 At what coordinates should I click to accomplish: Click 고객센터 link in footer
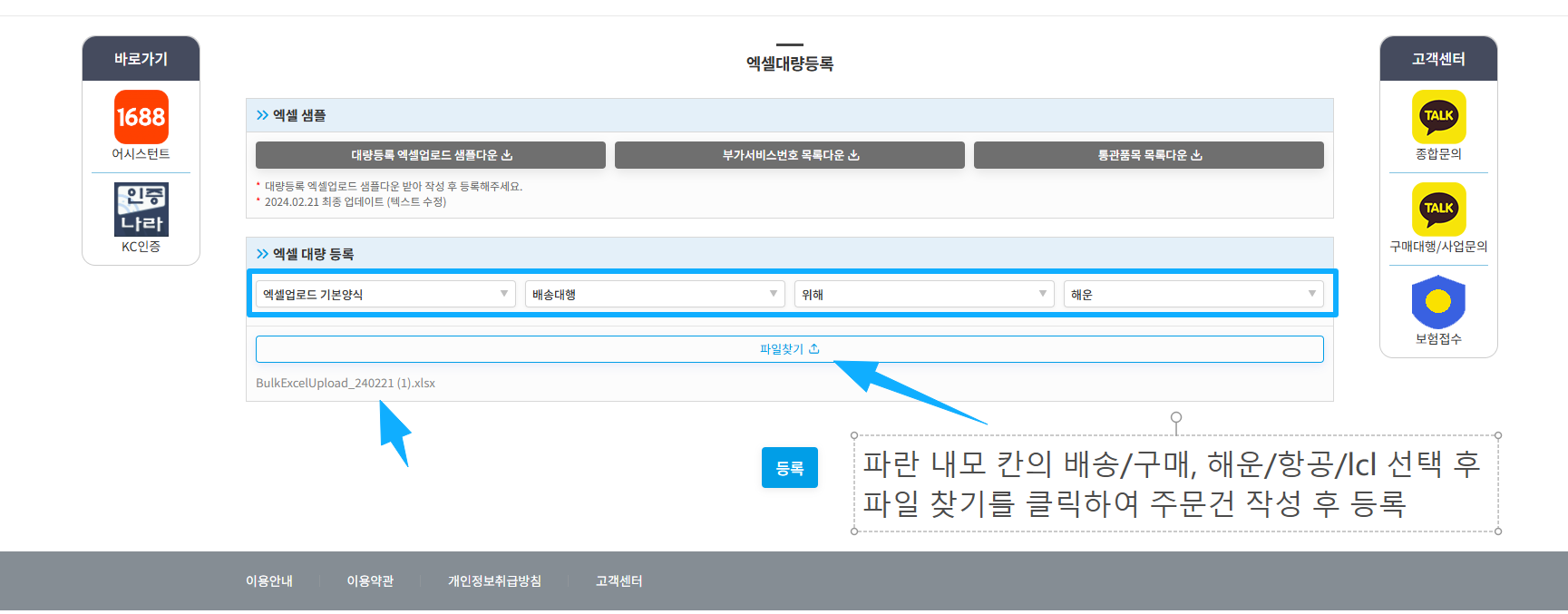click(x=618, y=581)
